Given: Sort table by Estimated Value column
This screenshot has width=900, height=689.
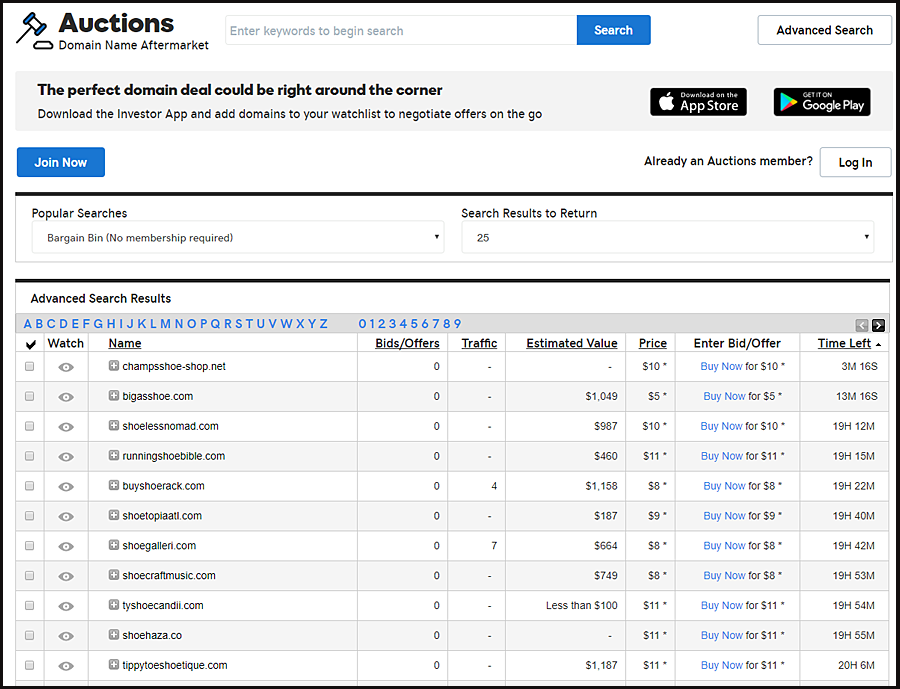Looking at the screenshot, I should click(572, 343).
